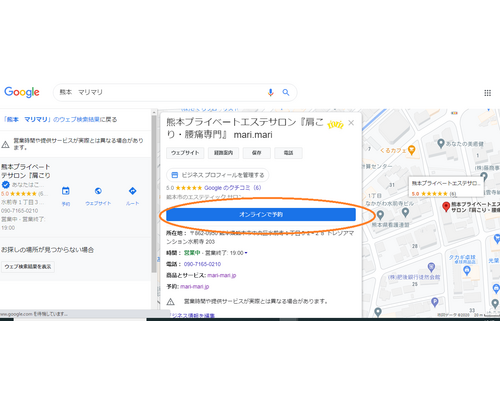Click the red salon marker on the map
The image size is (500, 400).
[446, 207]
